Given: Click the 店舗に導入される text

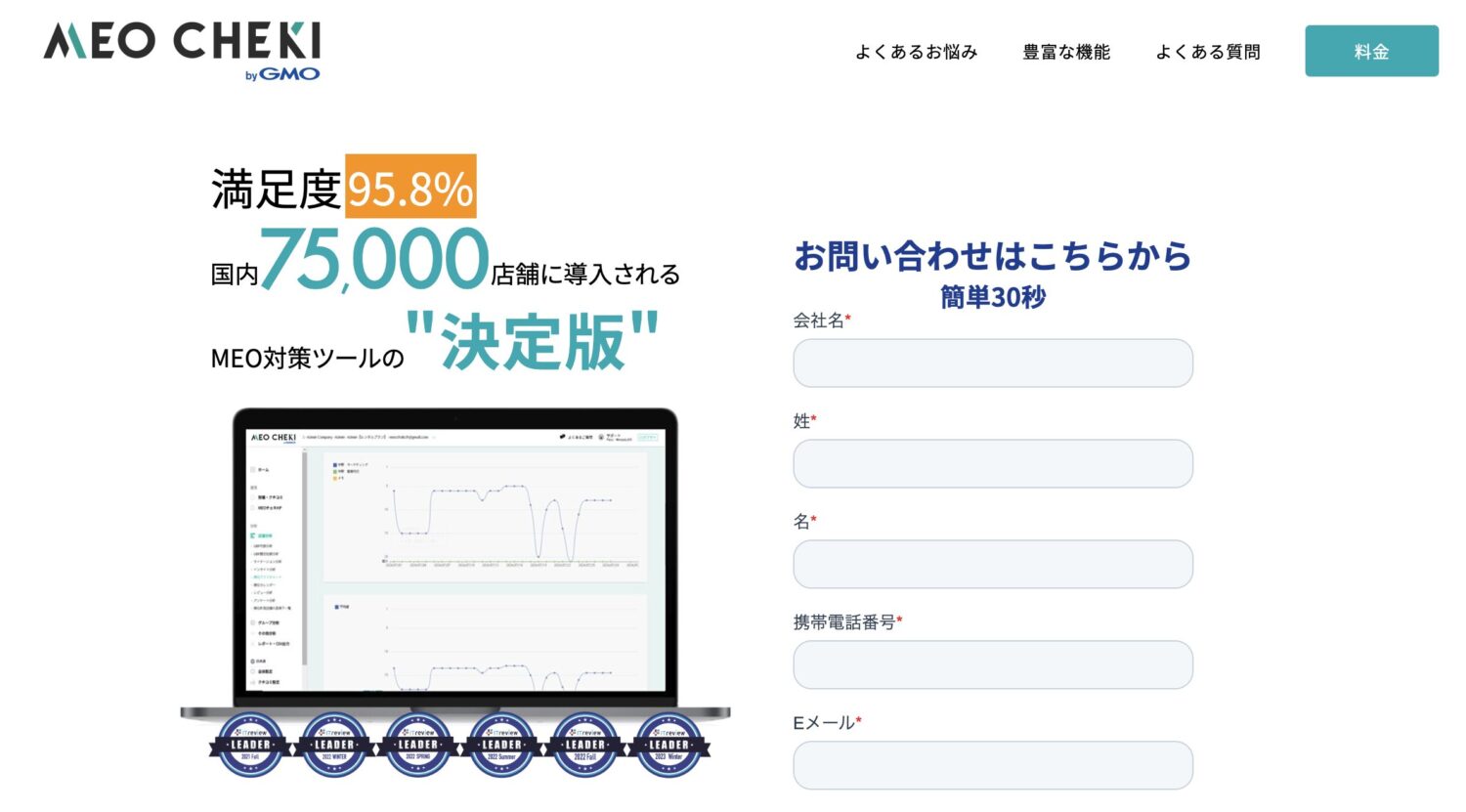Looking at the screenshot, I should tap(585, 275).
